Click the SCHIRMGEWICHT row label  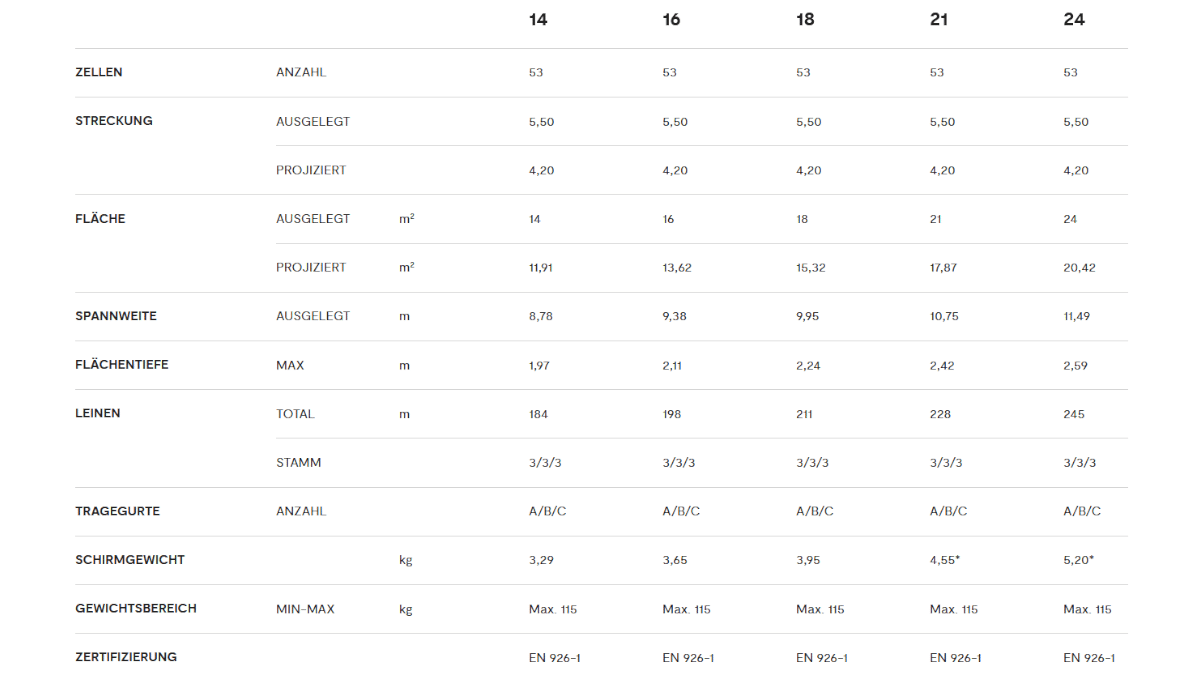130,560
